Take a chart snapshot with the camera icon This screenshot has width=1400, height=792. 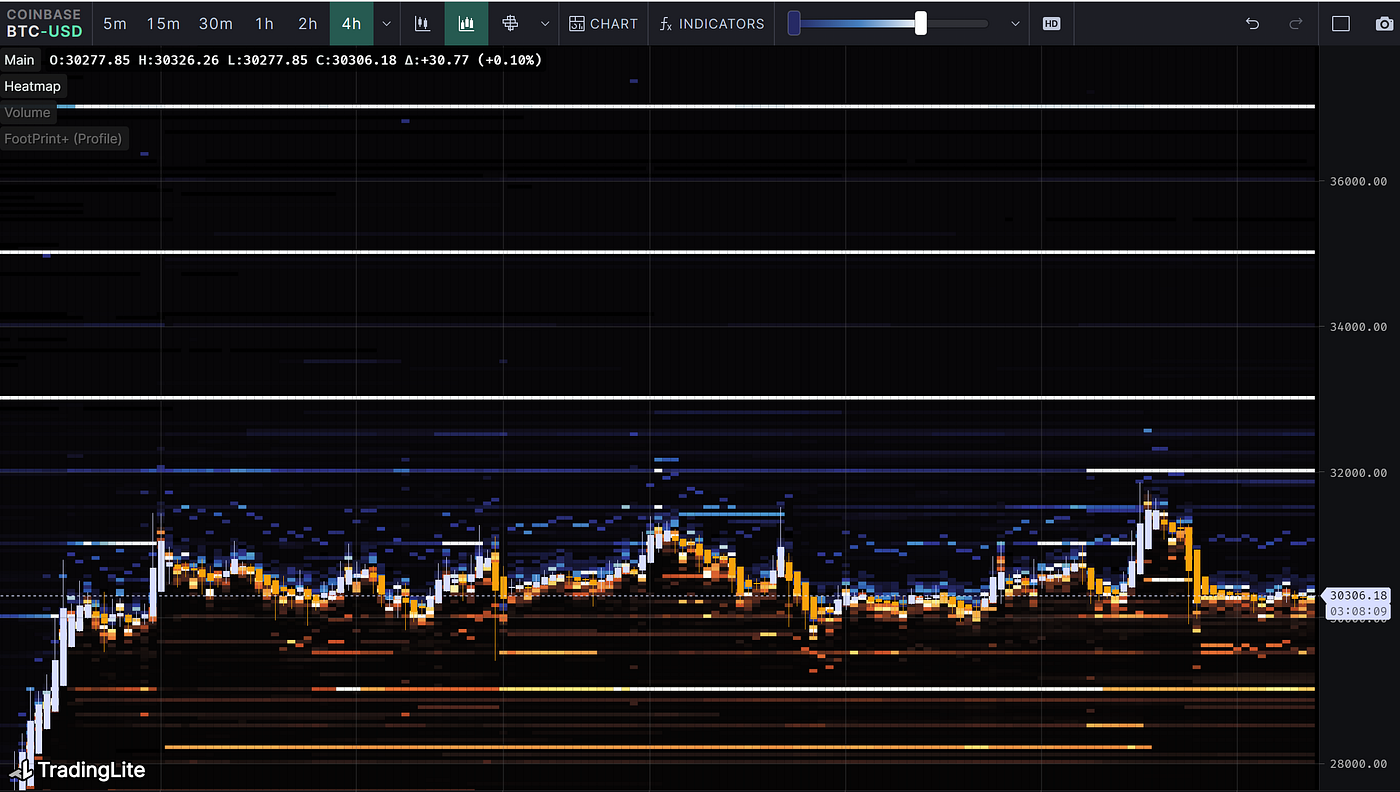(x=1383, y=23)
